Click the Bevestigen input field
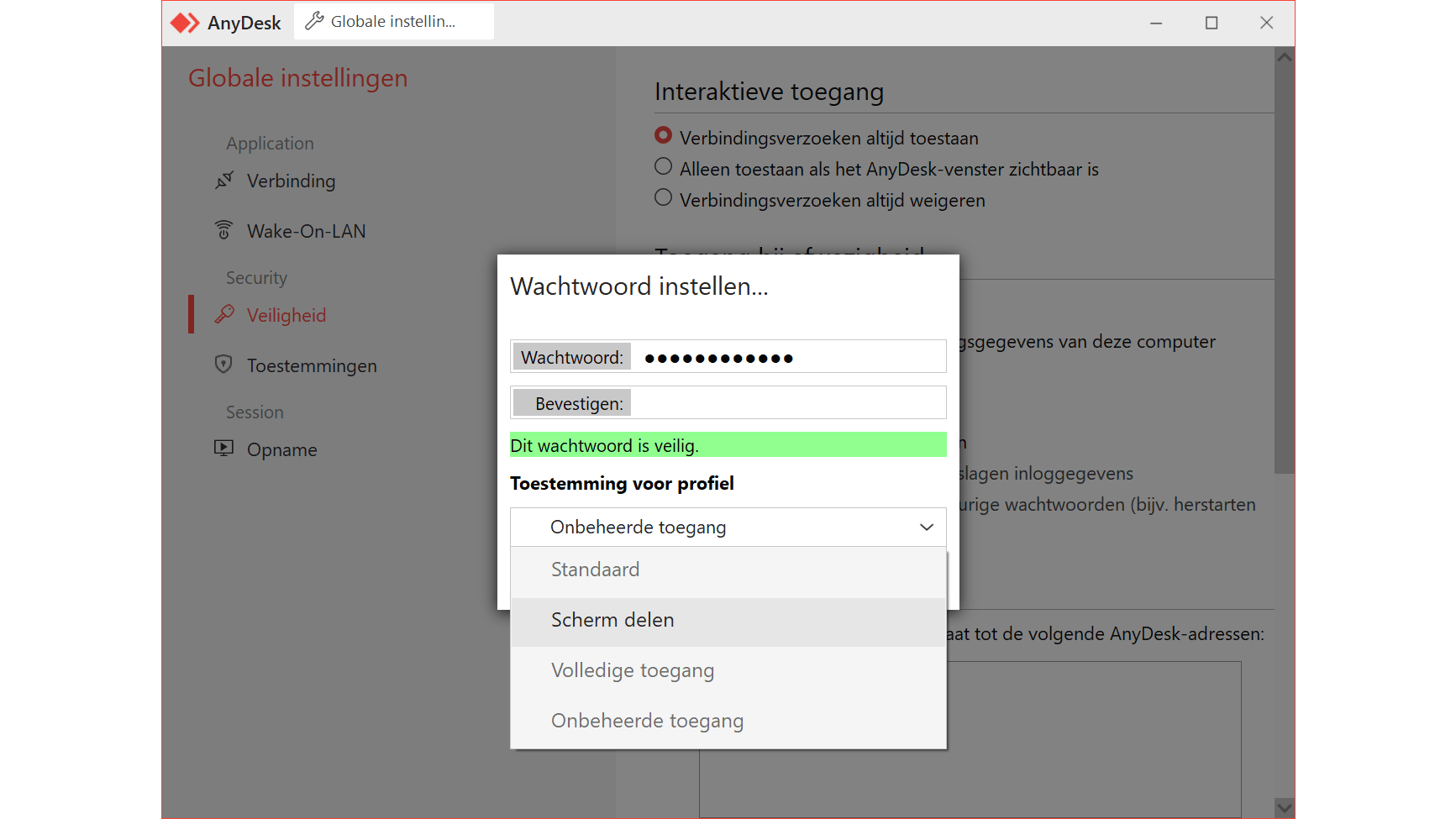The height and width of the screenshot is (819, 1456). point(789,403)
